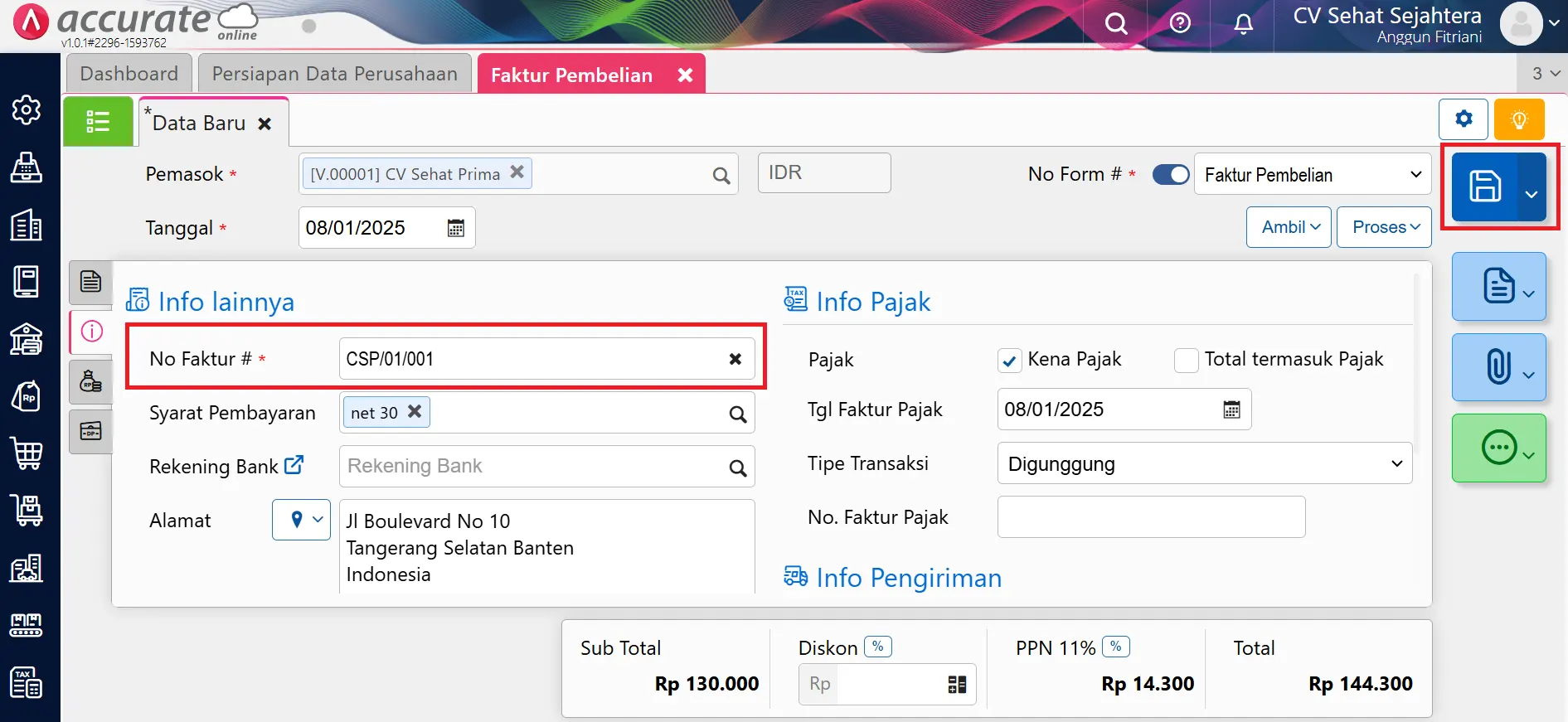Open the fixed assets sidebar icon
Image resolution: width=1568 pixels, height=722 pixels.
[x=27, y=568]
